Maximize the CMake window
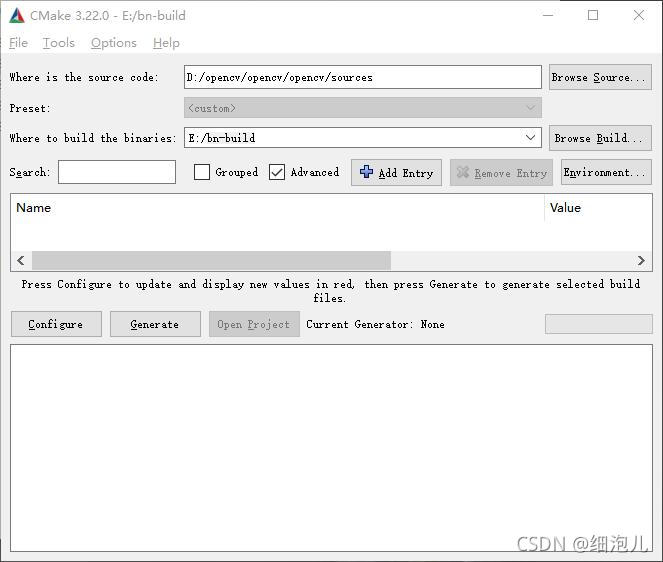Image resolution: width=663 pixels, height=562 pixels. (x=593, y=16)
